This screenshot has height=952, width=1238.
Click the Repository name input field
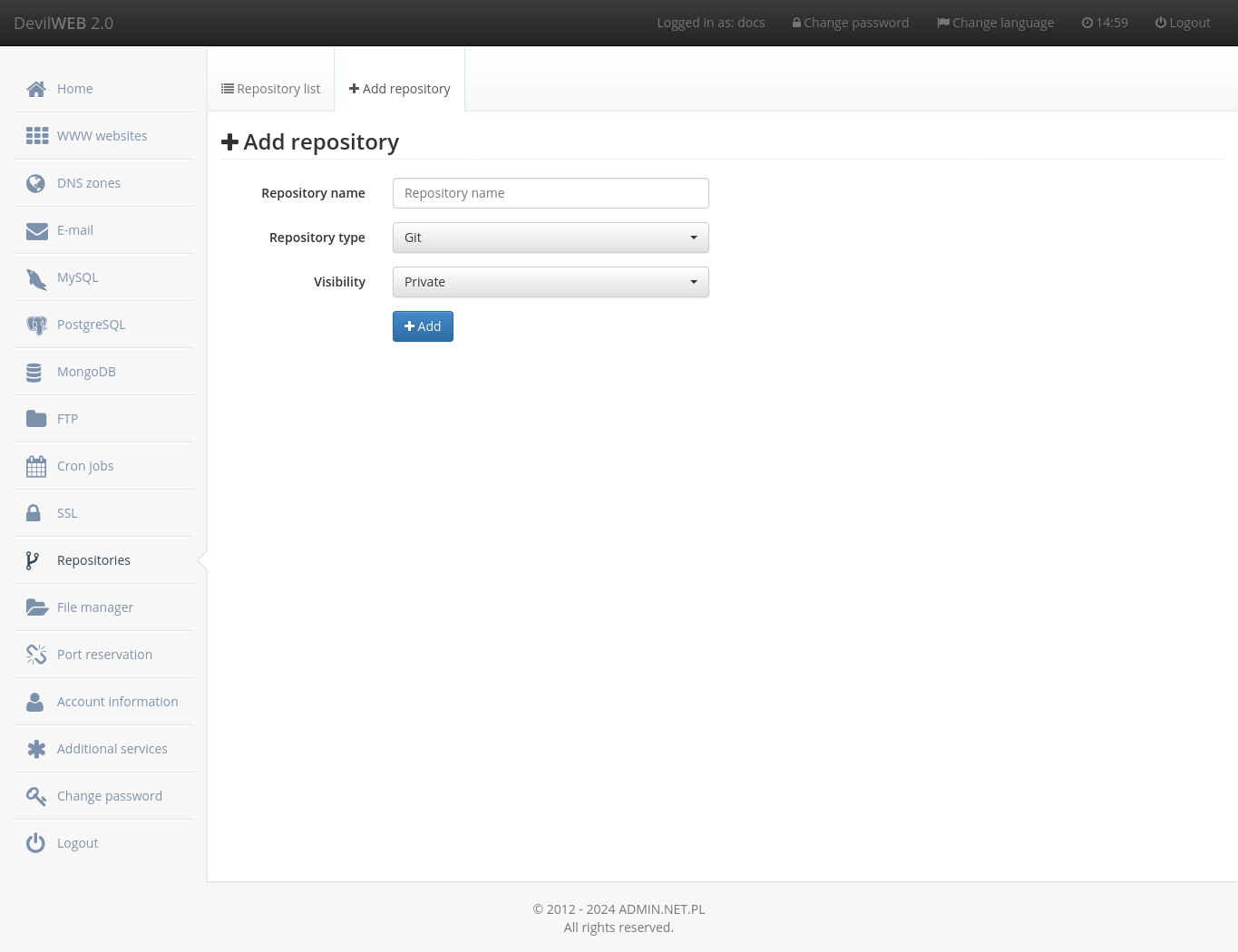551,192
